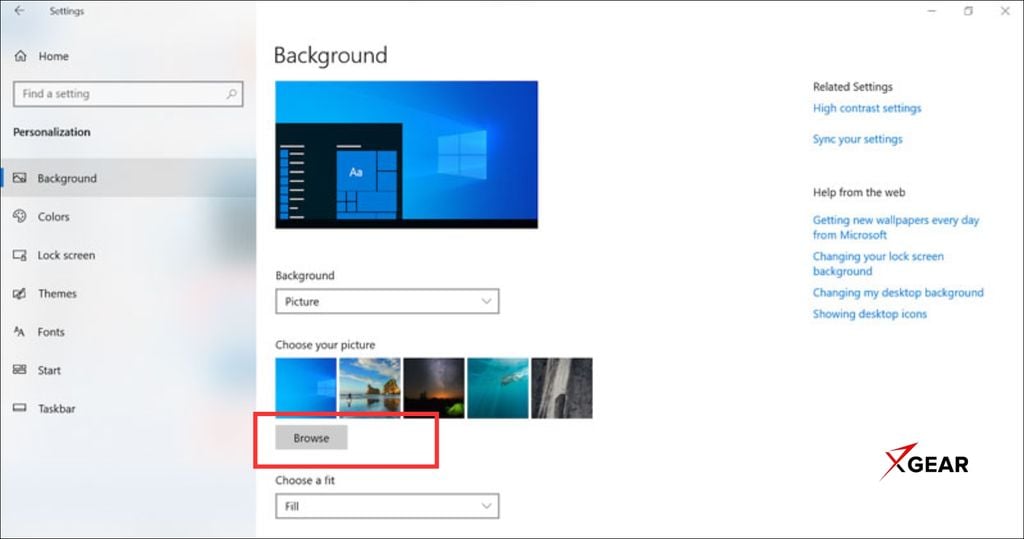Focus the Find a setting search box
Image resolution: width=1024 pixels, height=539 pixels.
[x=128, y=94]
